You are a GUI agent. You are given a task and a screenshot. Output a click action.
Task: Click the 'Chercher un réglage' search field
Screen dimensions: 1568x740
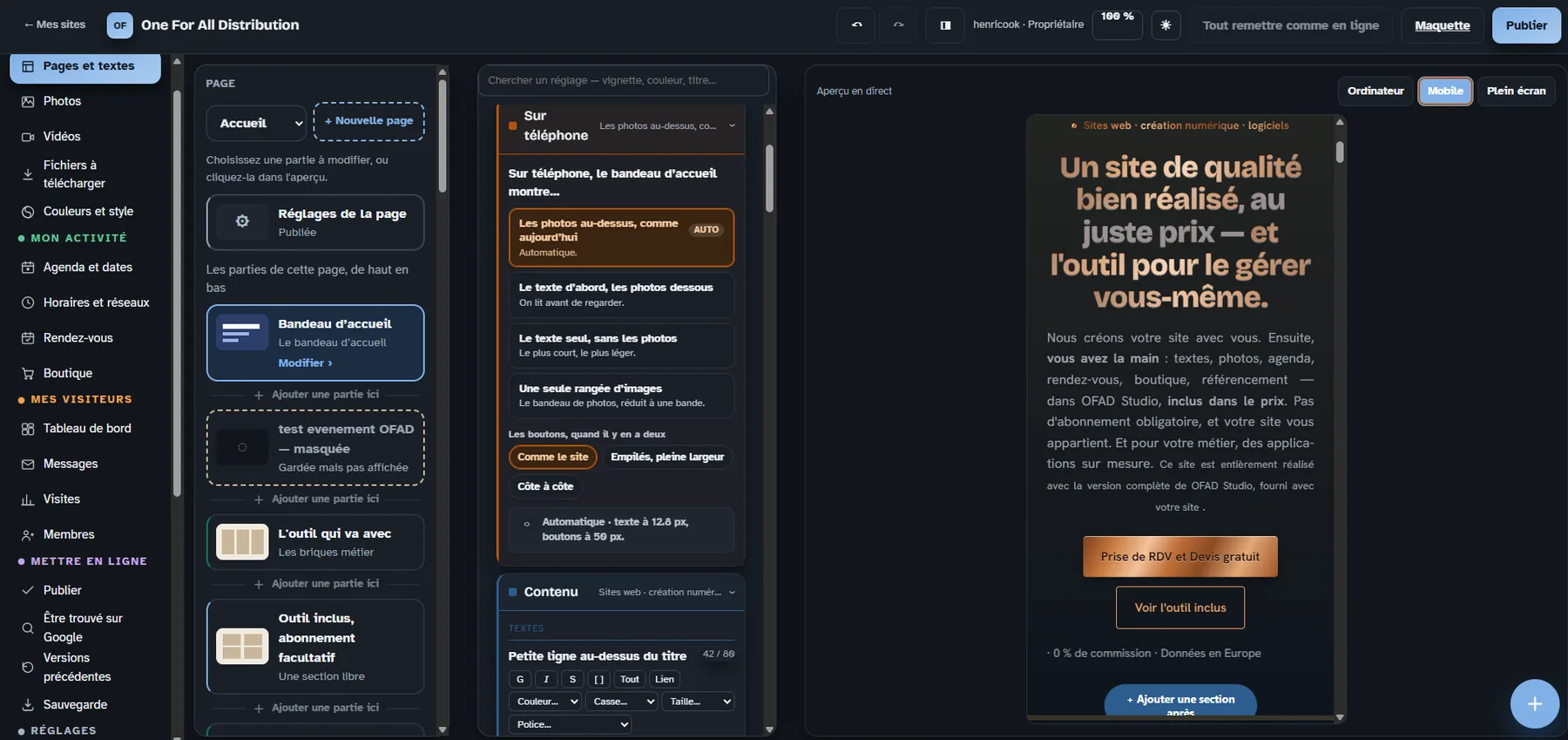(624, 80)
